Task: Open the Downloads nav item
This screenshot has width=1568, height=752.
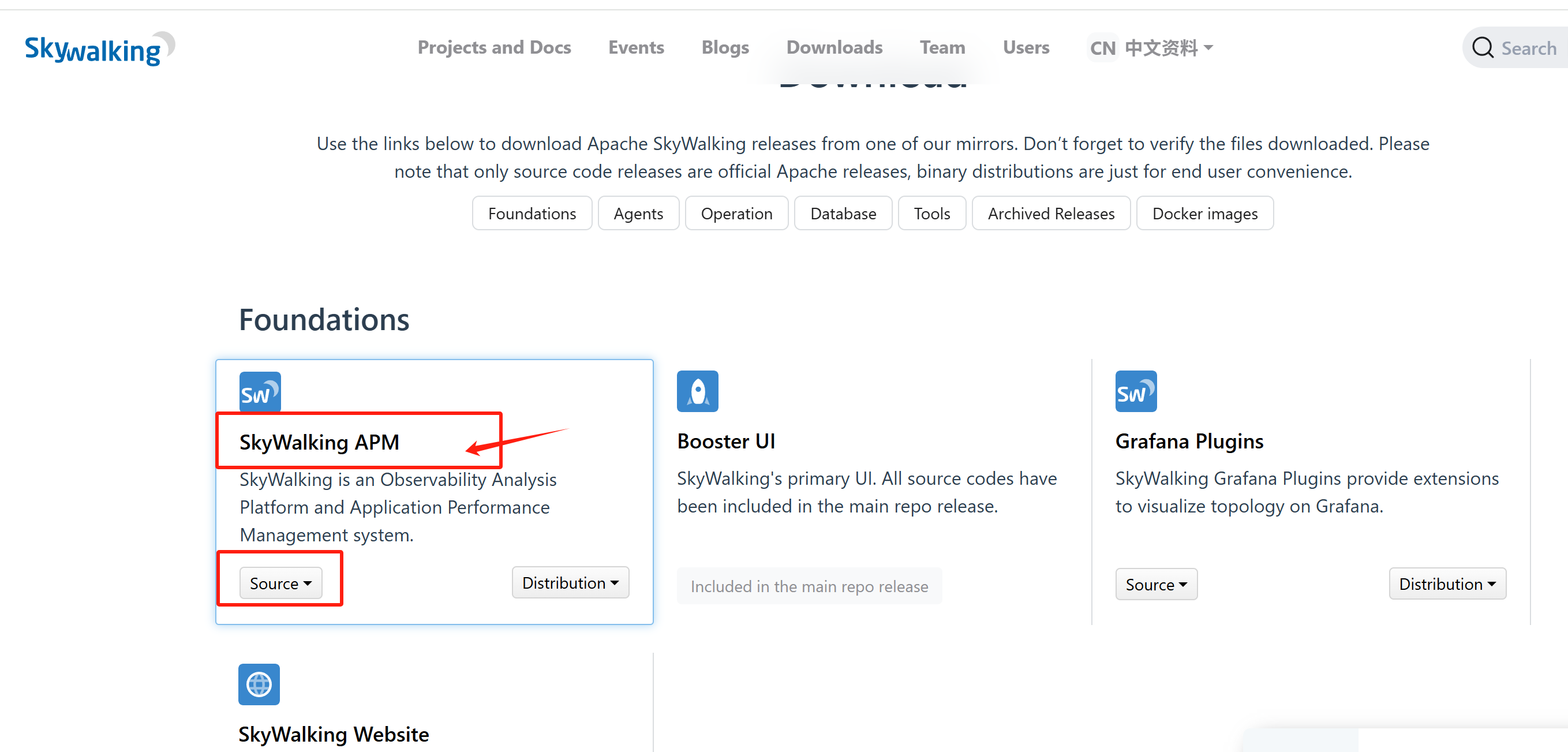Action: coord(834,47)
